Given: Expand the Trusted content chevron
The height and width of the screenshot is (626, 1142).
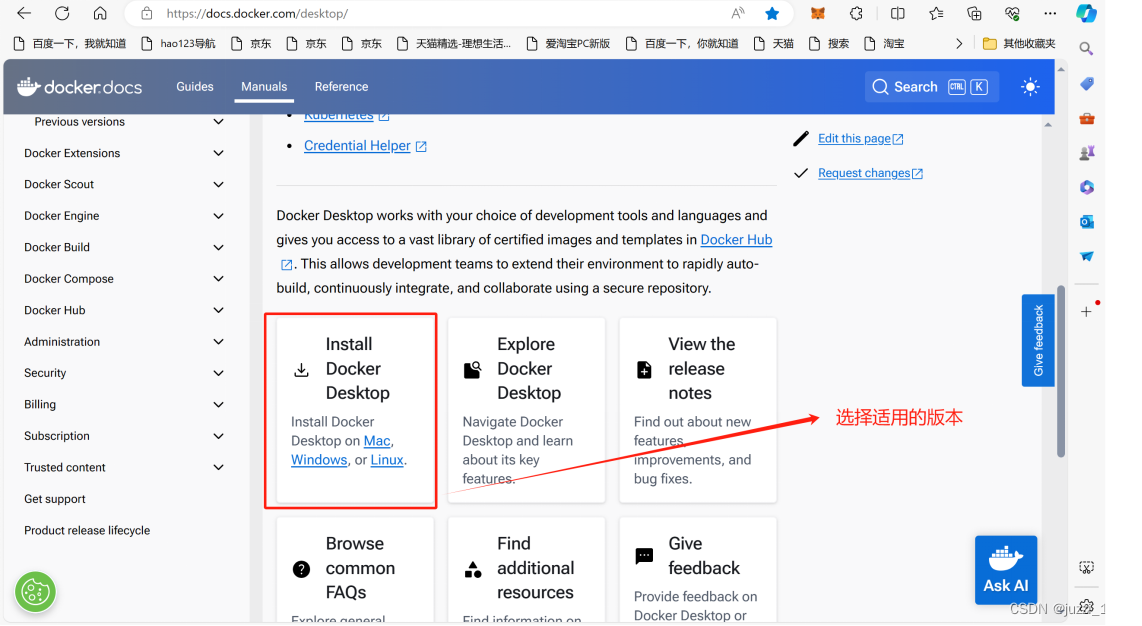Looking at the screenshot, I should [218, 467].
